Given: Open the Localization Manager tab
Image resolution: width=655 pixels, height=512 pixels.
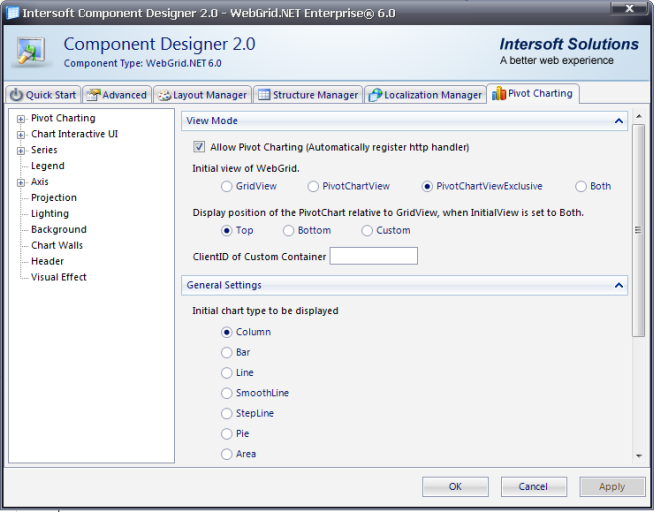Looking at the screenshot, I should click(425, 95).
